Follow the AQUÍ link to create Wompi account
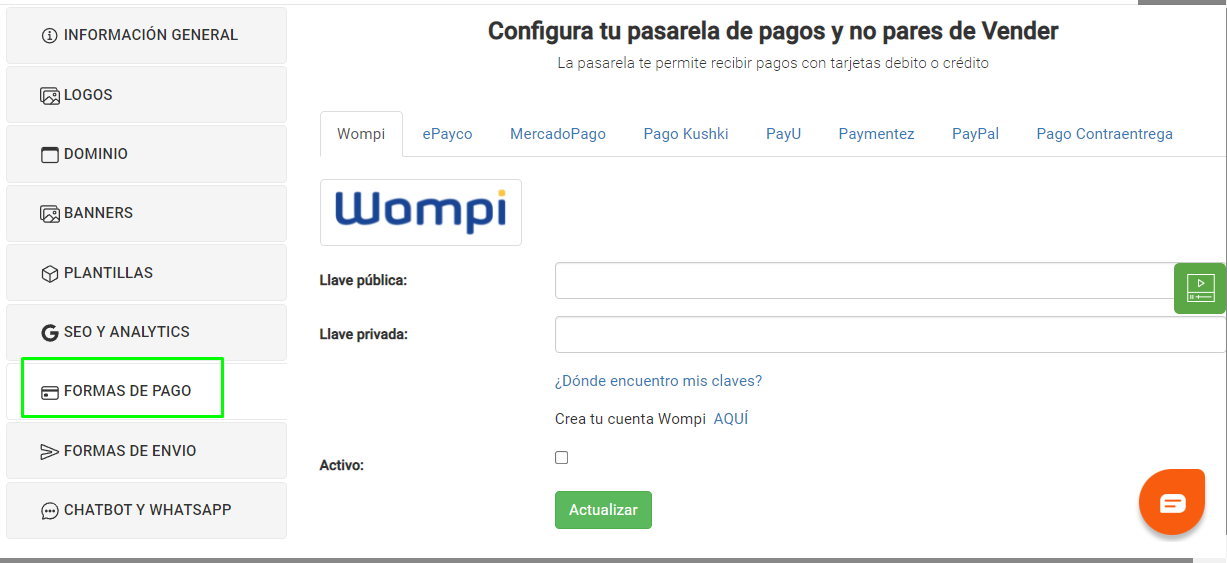This screenshot has width=1227, height=563. click(731, 419)
